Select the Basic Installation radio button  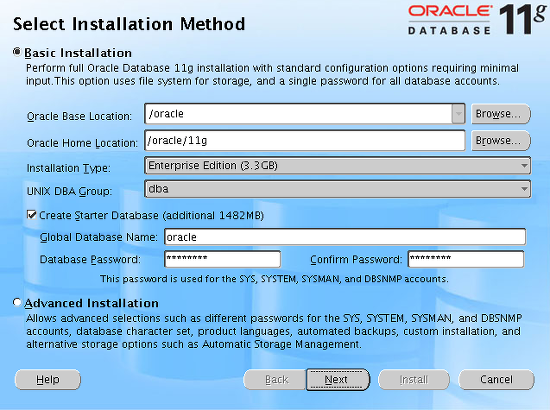[x=17, y=52]
